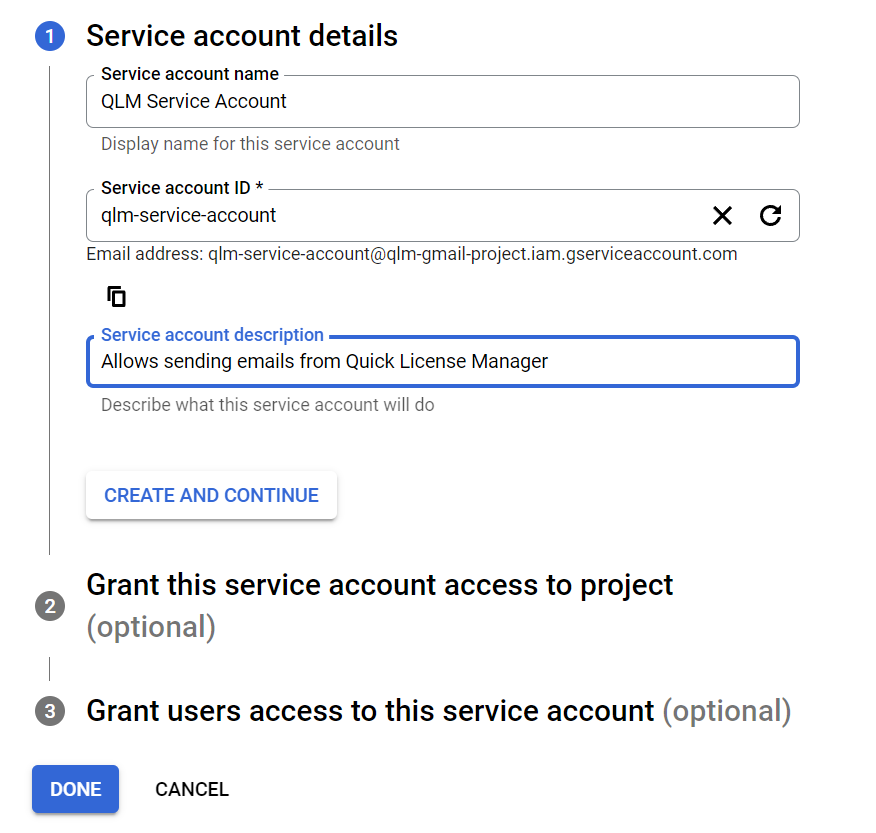Click the Service account description label
The image size is (876, 833).
212,335
